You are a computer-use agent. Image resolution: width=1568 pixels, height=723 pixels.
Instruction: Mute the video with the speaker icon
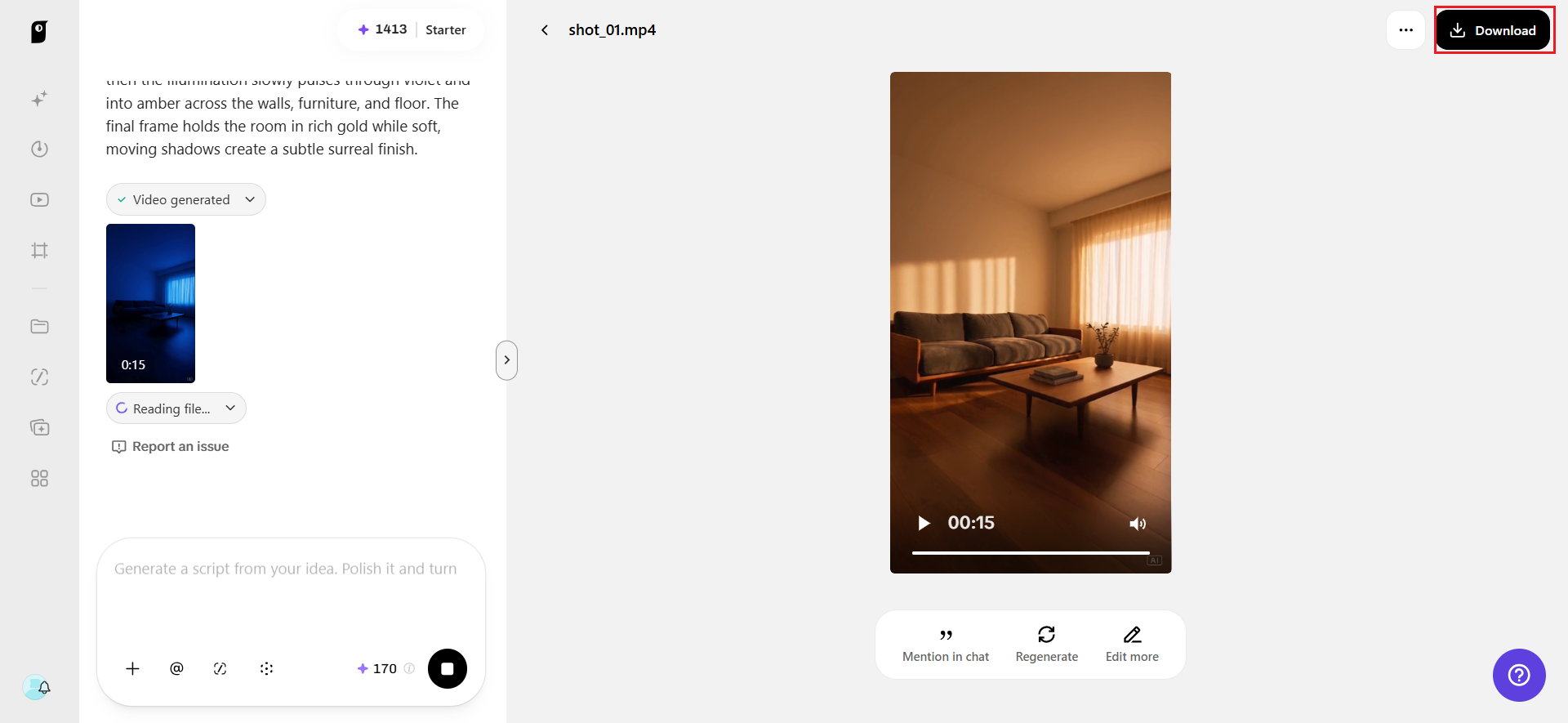point(1138,524)
